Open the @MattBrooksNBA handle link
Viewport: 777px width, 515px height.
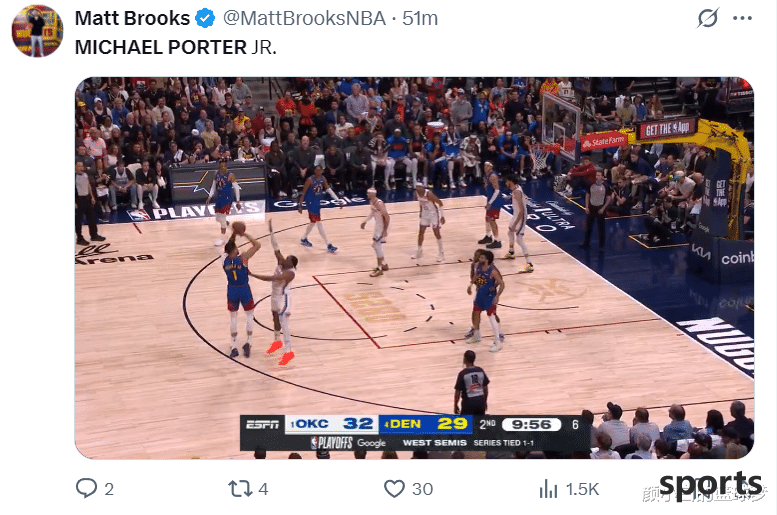pyautogui.click(x=304, y=18)
